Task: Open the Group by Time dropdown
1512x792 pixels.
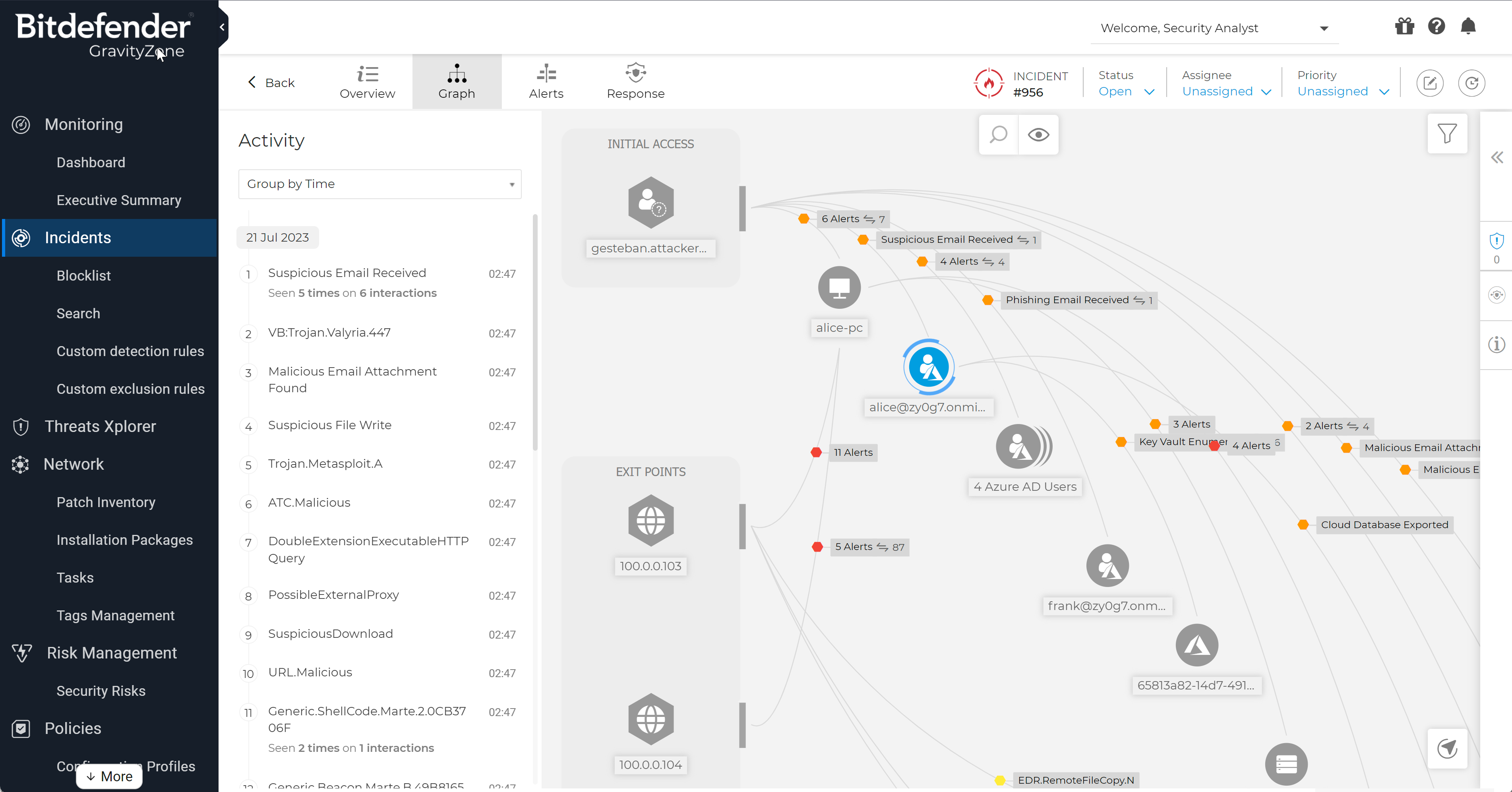Action: pyautogui.click(x=380, y=184)
